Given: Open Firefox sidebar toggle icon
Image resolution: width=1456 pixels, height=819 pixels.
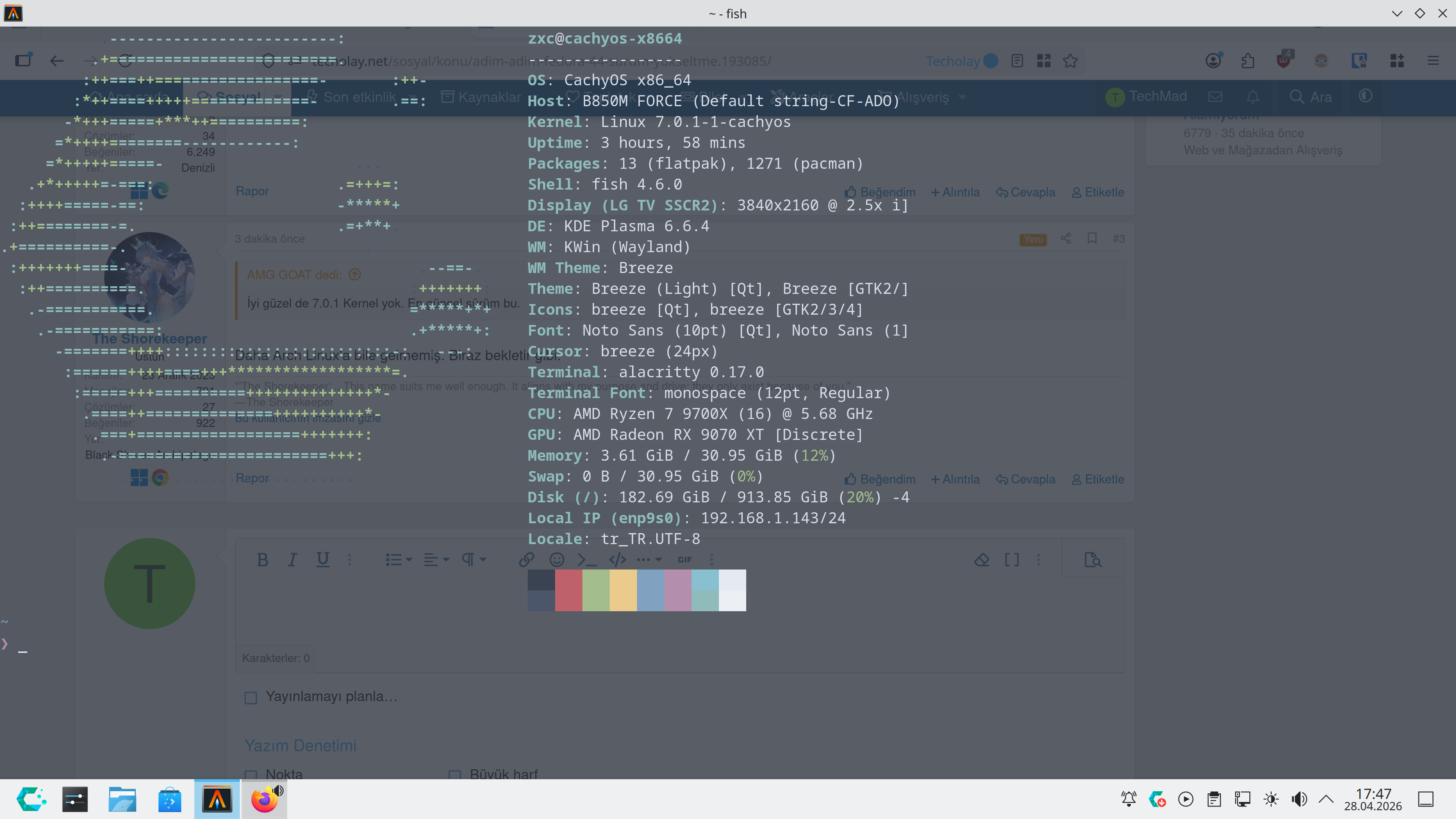Looking at the screenshot, I should (23, 60).
